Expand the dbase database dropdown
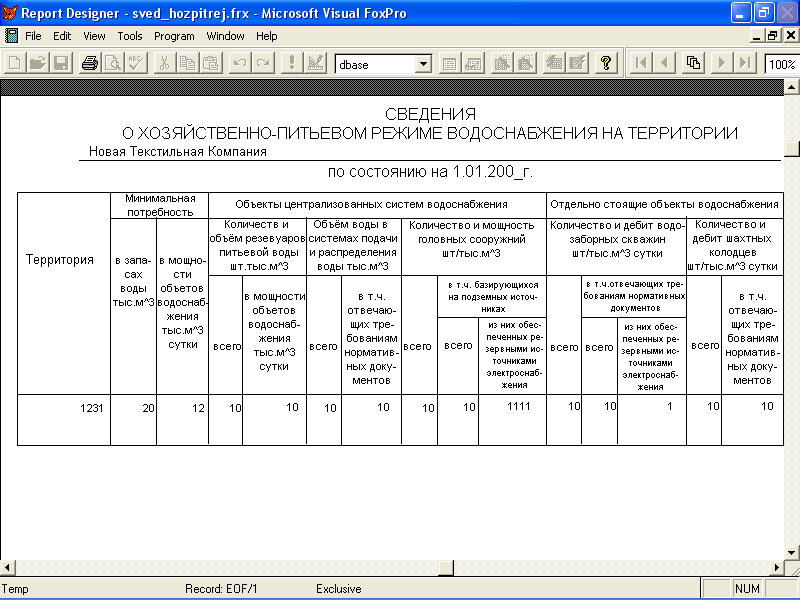This screenshot has height=600, width=800. [x=423, y=64]
